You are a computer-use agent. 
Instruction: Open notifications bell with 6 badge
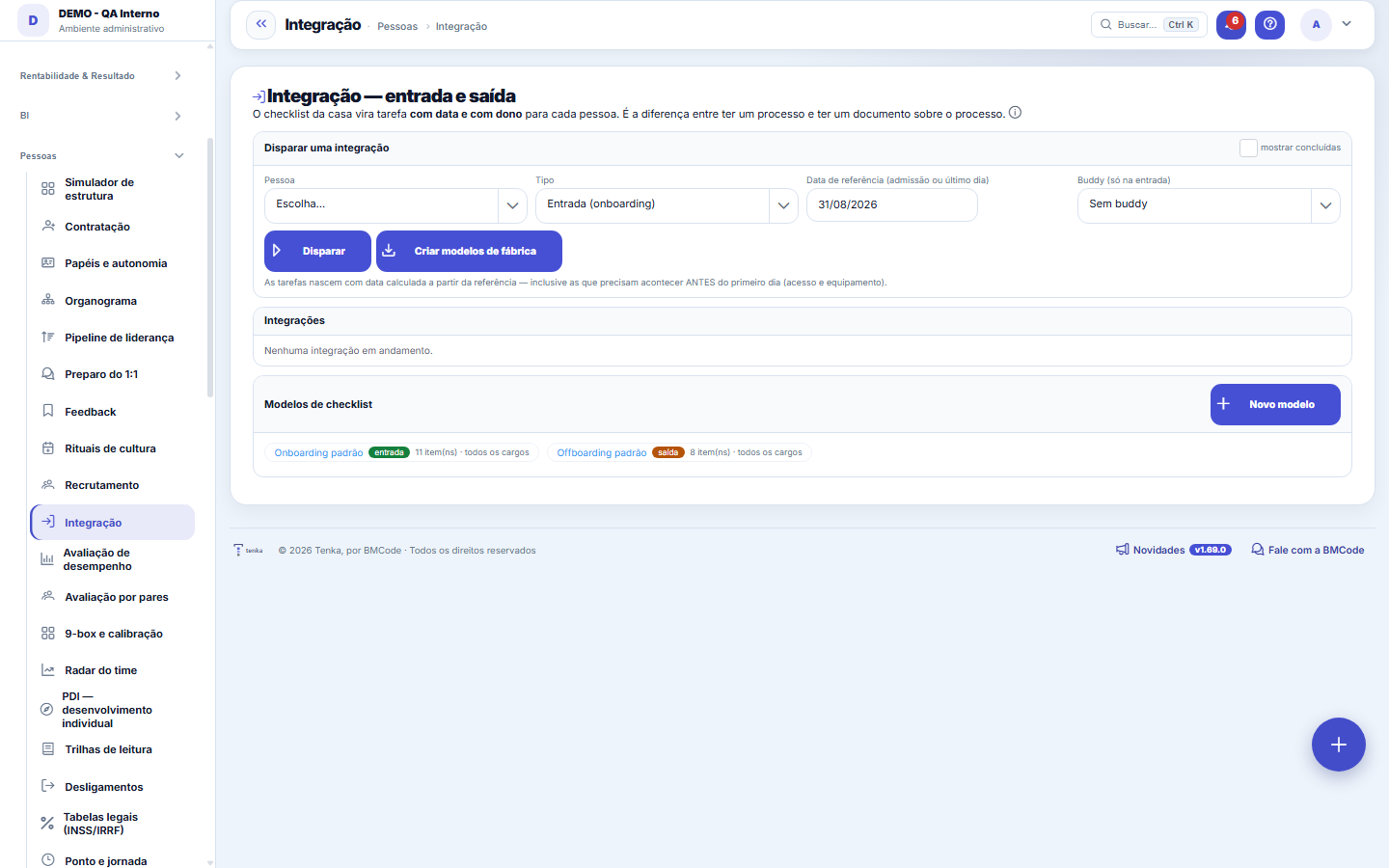1231,24
